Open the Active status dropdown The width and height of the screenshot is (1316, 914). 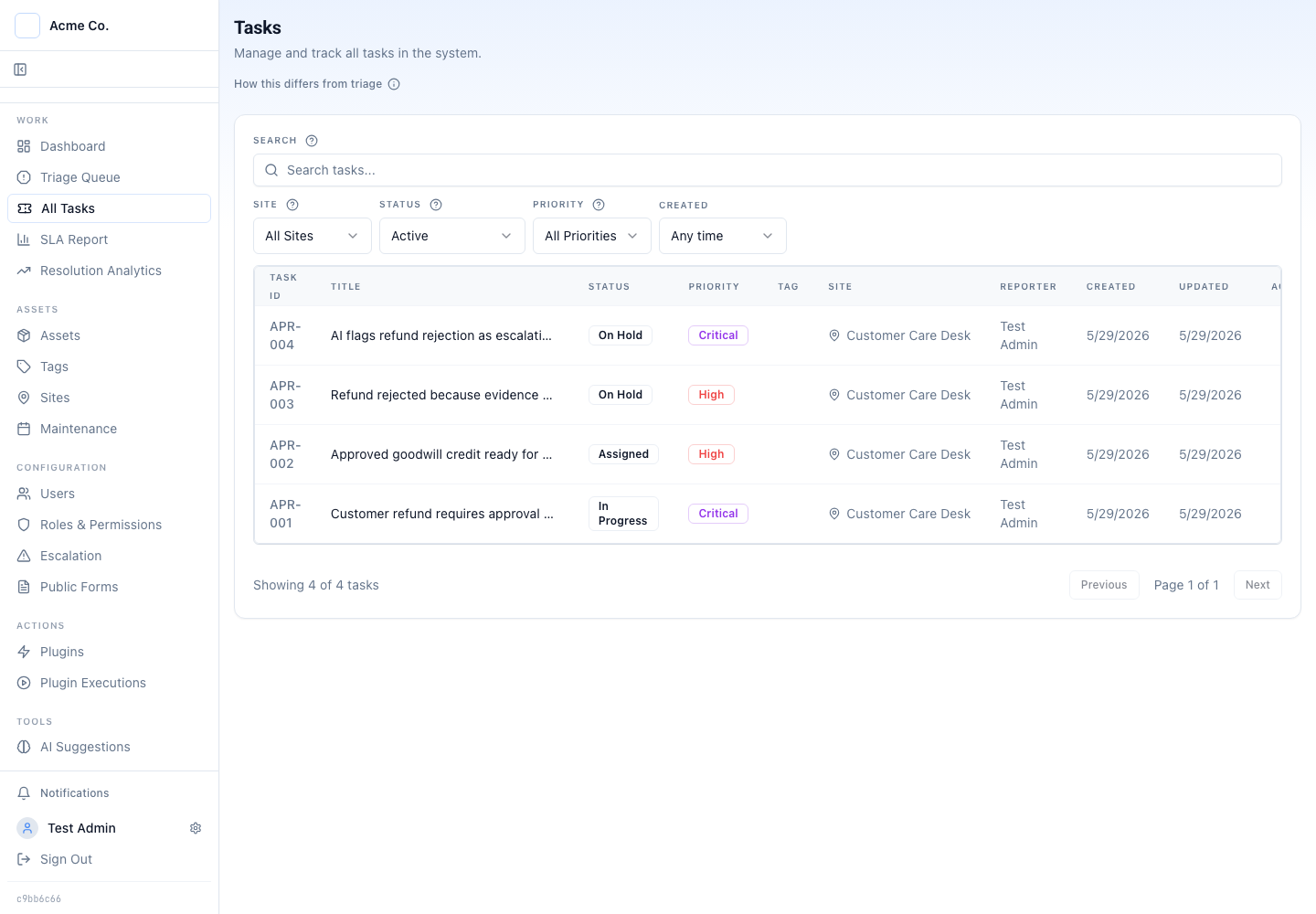(452, 236)
